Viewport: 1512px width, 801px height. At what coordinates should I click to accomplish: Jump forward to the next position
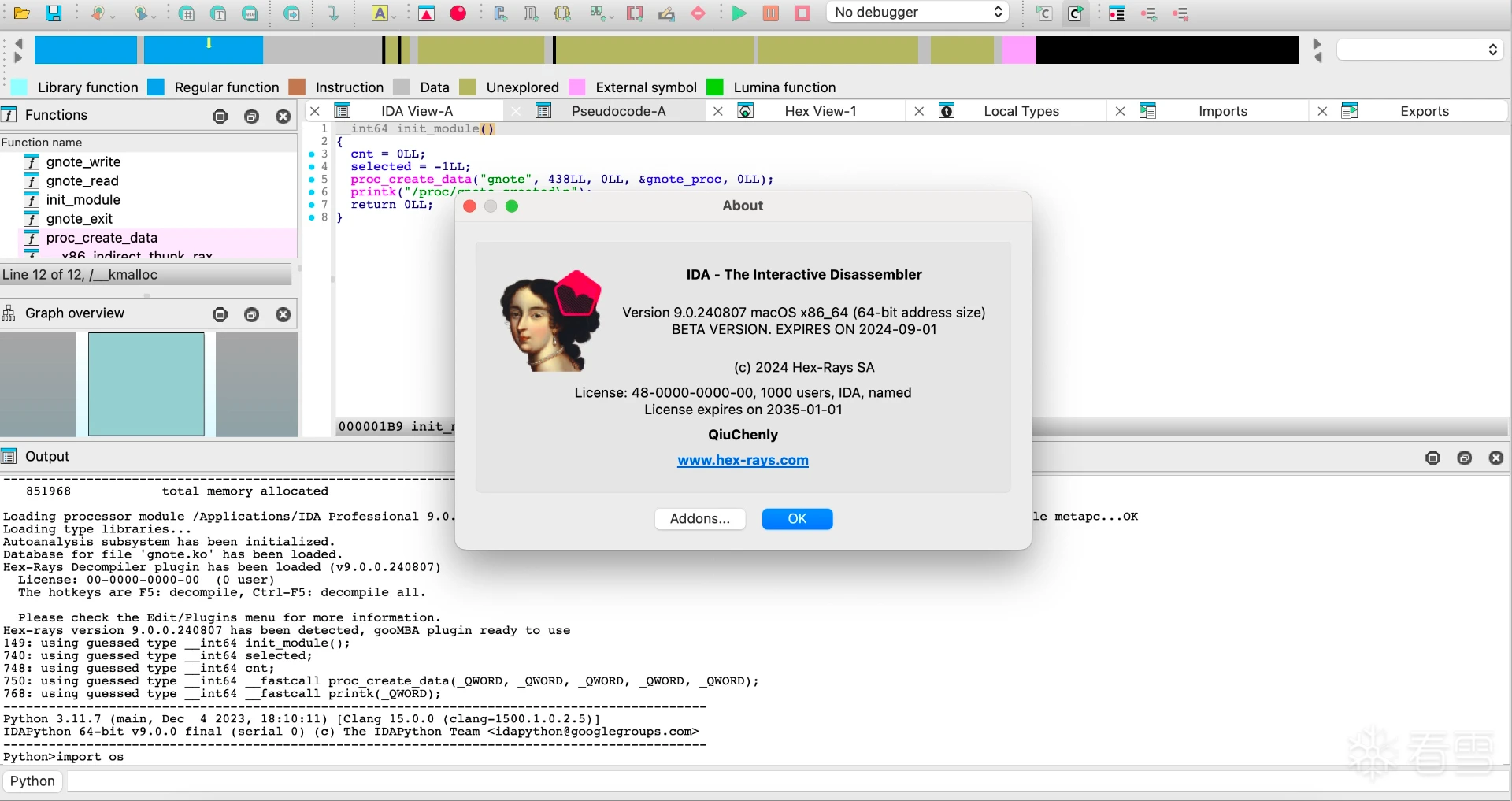140,13
